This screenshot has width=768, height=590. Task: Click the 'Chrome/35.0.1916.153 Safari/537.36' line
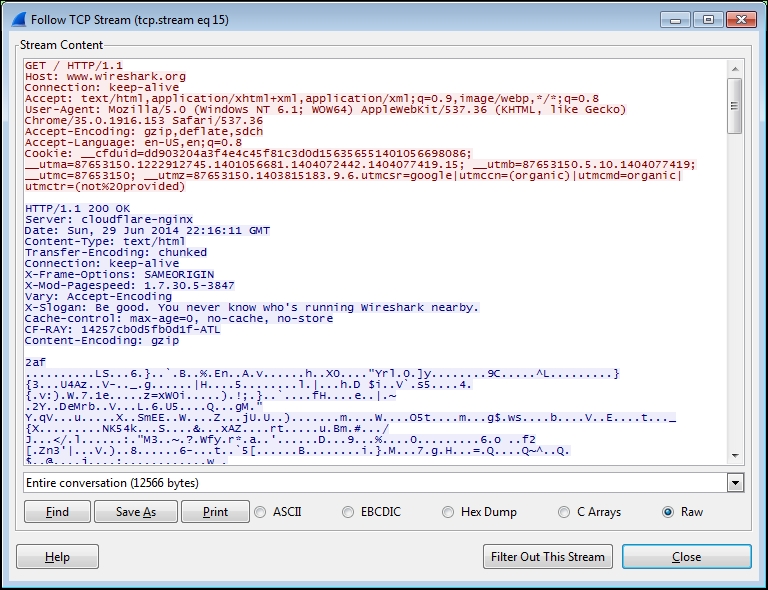144,120
